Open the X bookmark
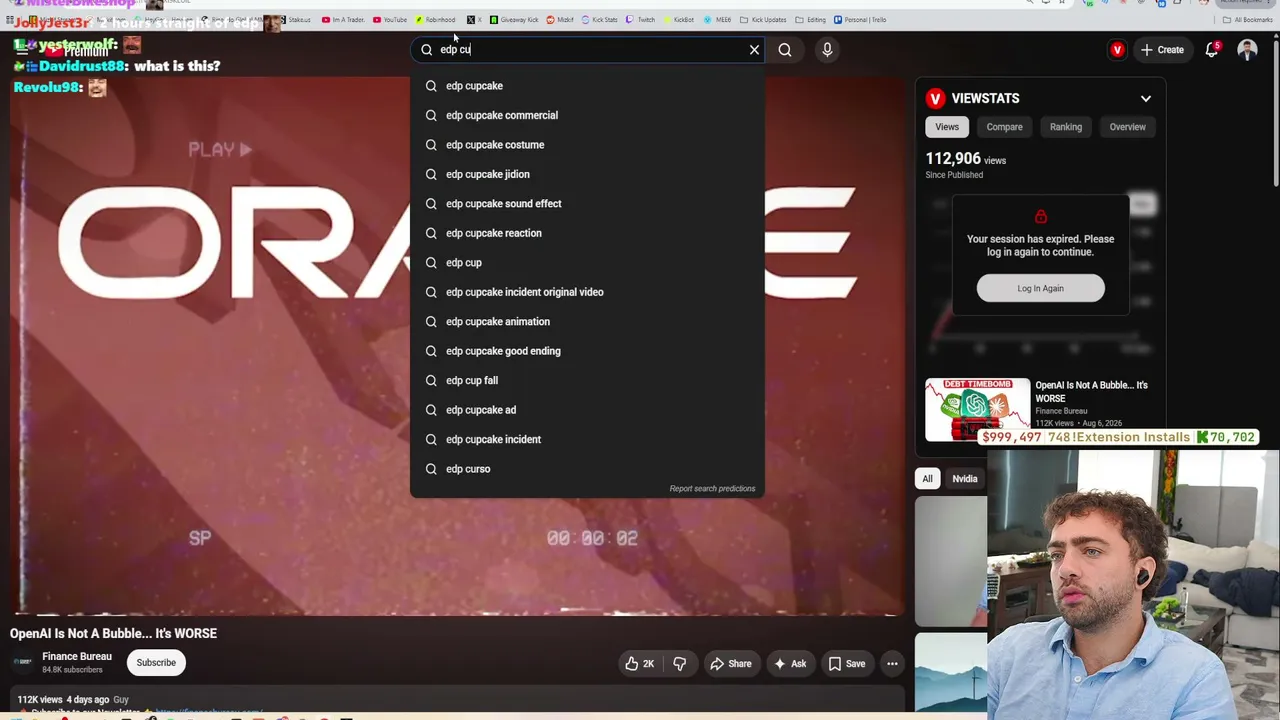1280x720 pixels. 474,20
